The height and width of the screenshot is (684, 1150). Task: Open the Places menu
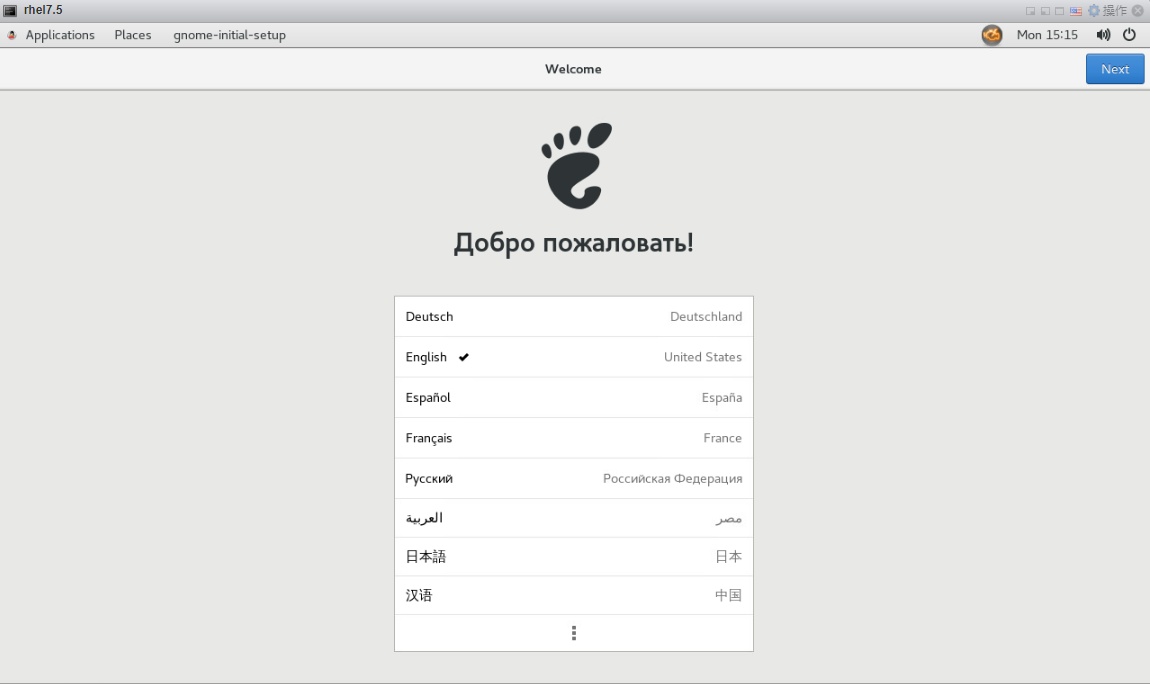click(133, 34)
